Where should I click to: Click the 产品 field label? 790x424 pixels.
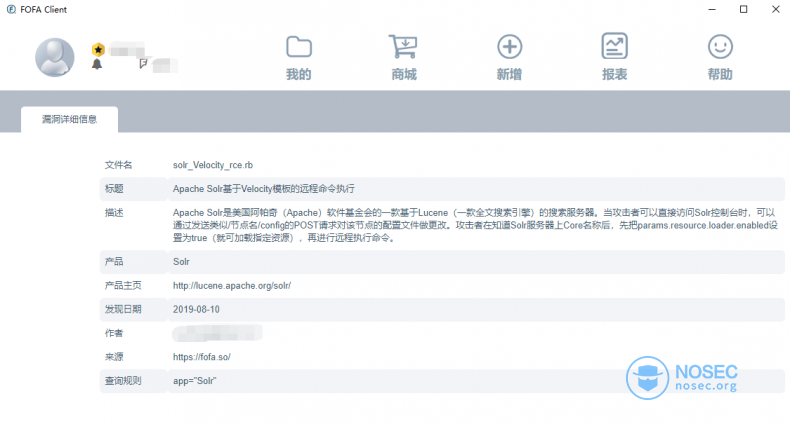point(114,262)
